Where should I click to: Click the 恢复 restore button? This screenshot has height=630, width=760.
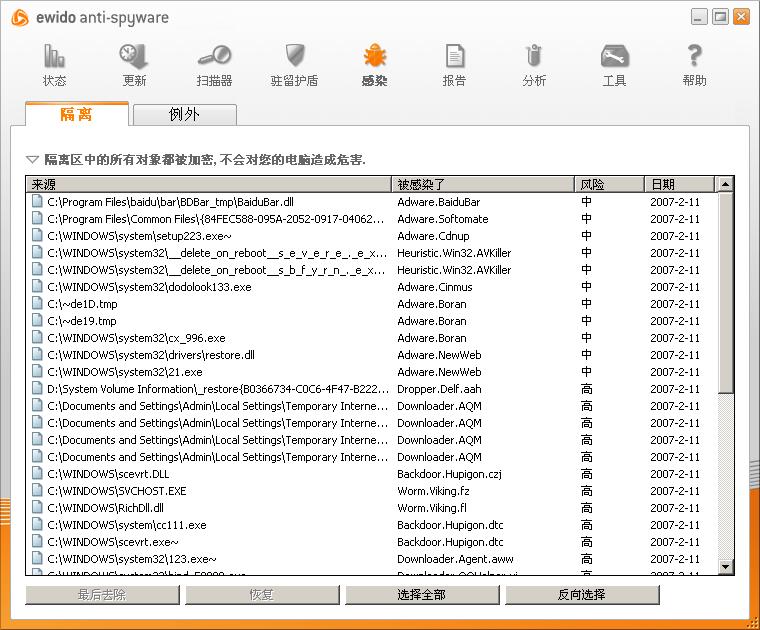coord(262,595)
